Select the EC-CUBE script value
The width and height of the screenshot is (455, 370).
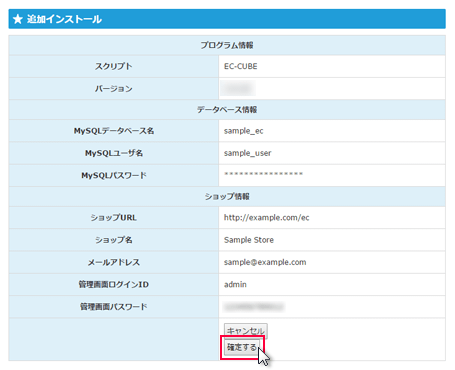(241, 66)
